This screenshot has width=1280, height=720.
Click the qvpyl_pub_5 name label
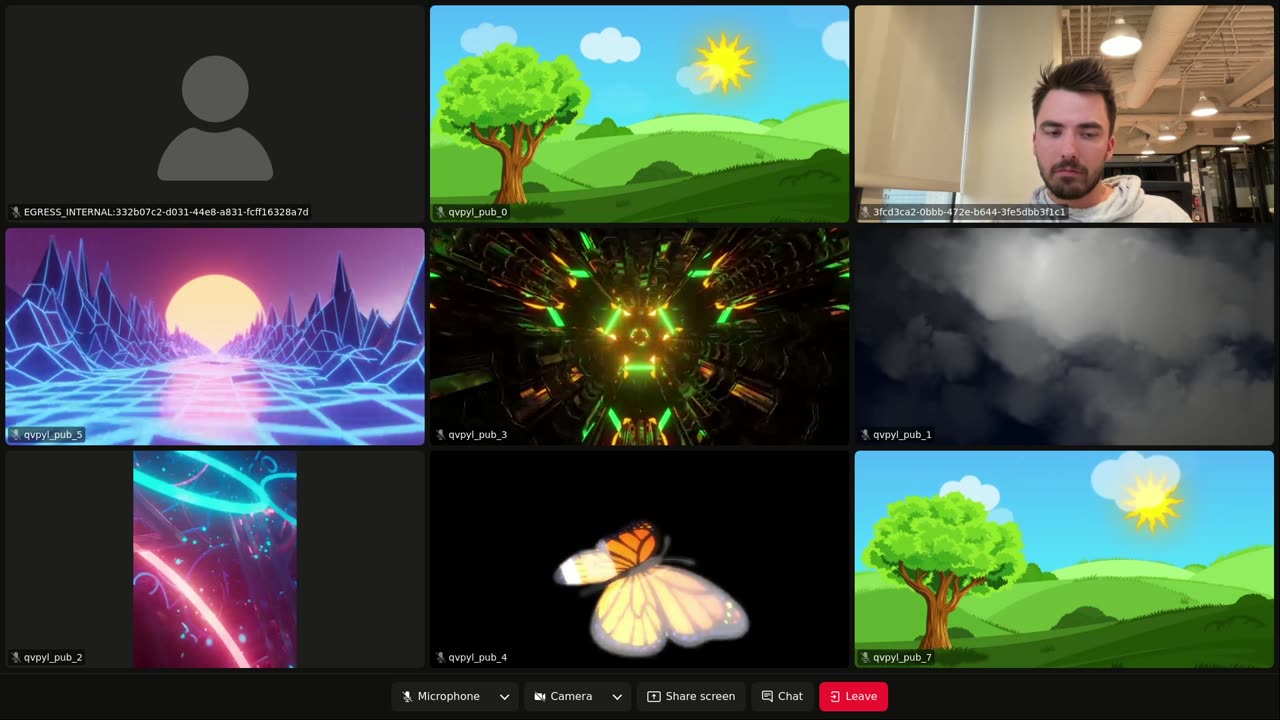(53, 435)
